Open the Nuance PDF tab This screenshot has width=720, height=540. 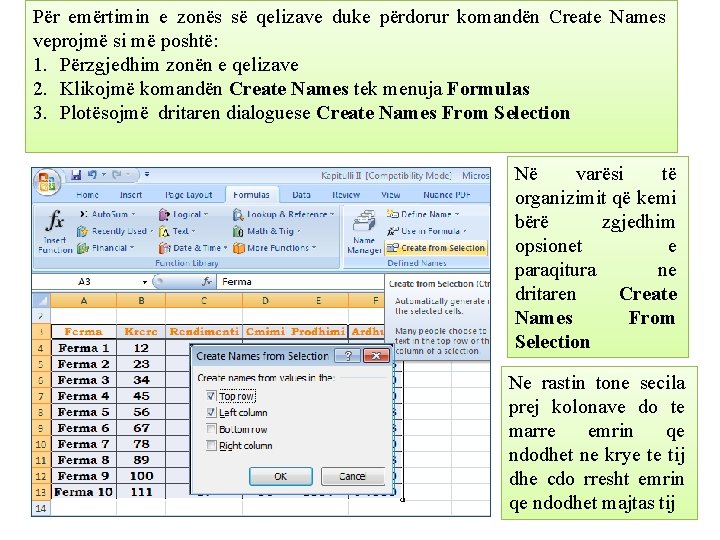(x=446, y=195)
